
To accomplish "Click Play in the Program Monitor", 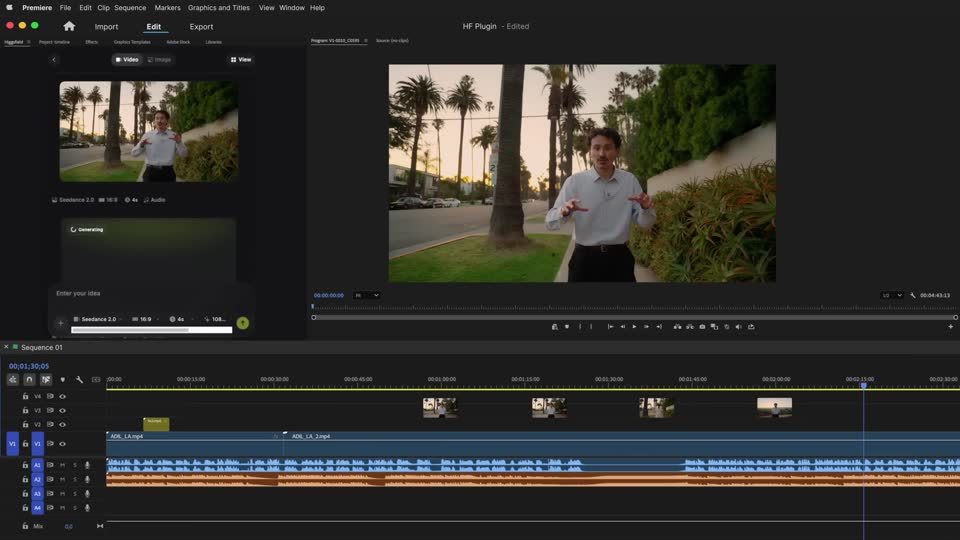I will (x=634, y=327).
